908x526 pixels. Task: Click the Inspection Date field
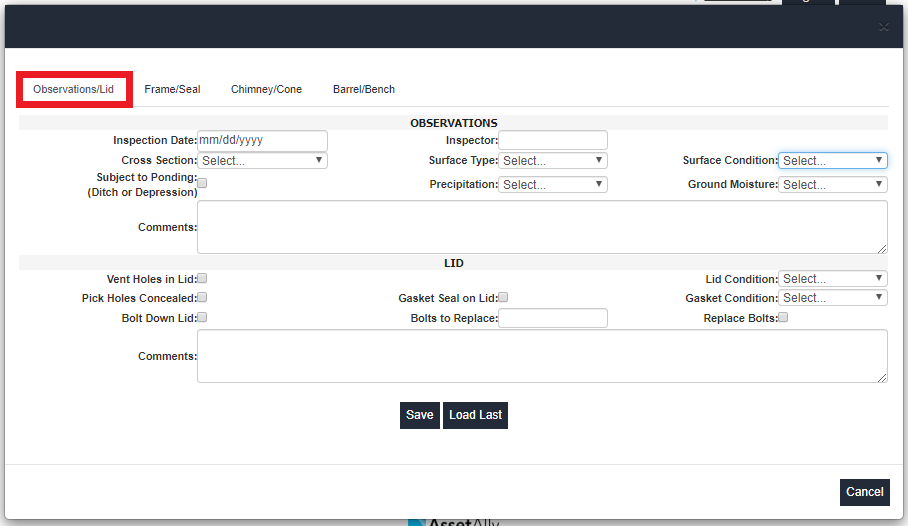coord(262,140)
